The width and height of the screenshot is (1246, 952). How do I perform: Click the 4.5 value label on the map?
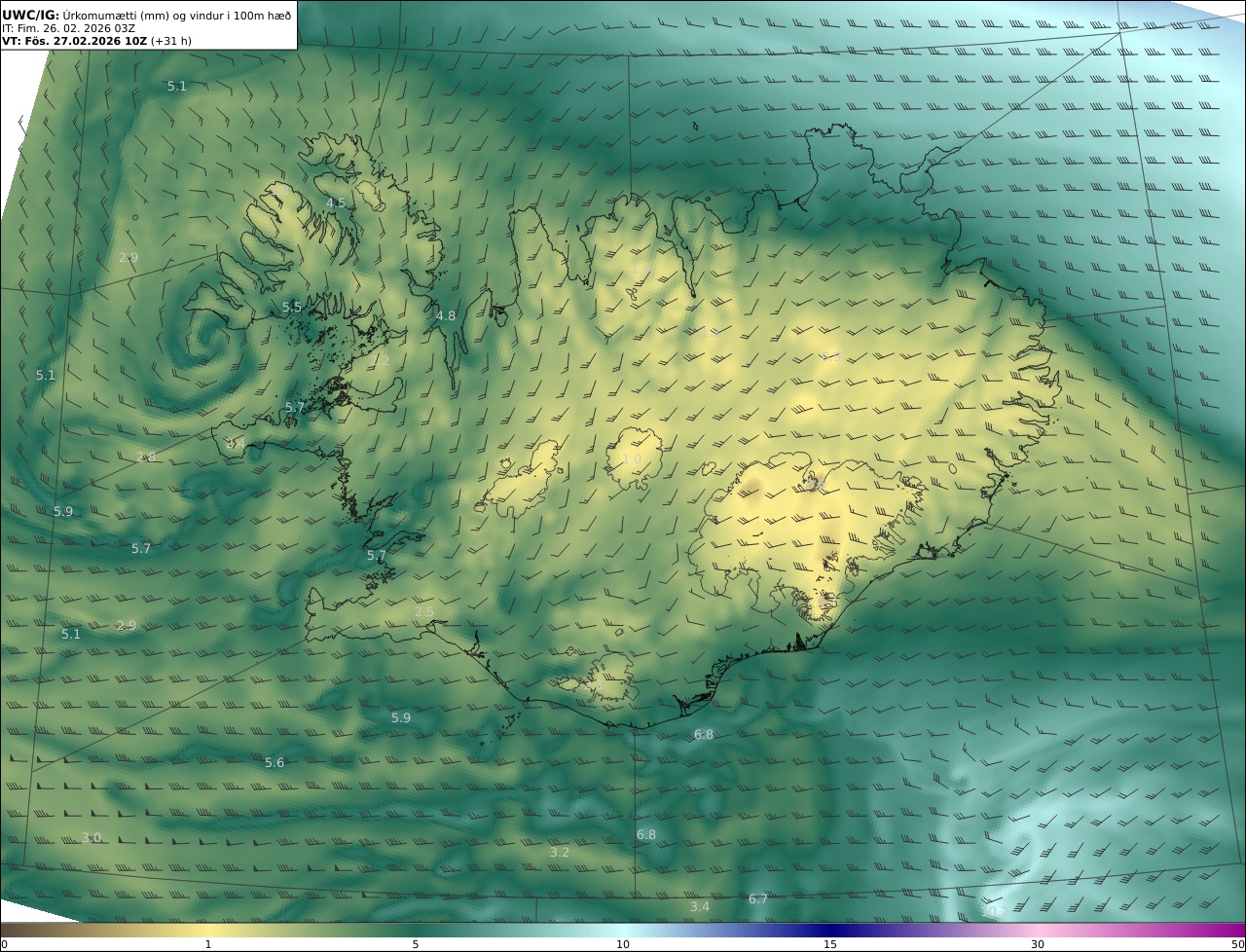coord(336,202)
